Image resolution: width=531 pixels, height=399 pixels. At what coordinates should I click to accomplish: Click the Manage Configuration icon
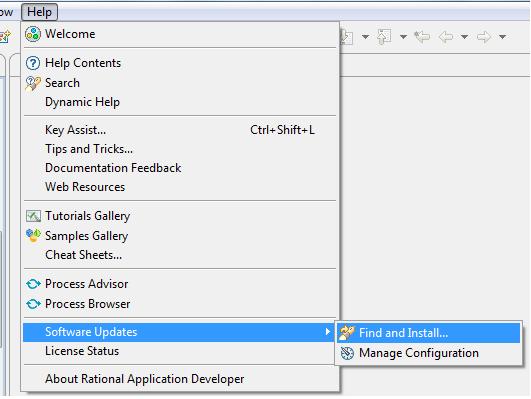(347, 353)
